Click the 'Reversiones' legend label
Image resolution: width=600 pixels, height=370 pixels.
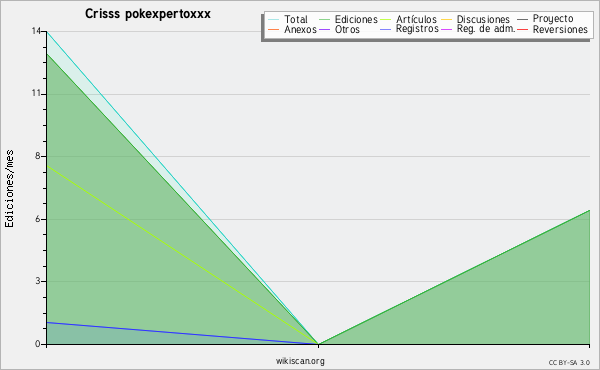[x=560, y=29]
